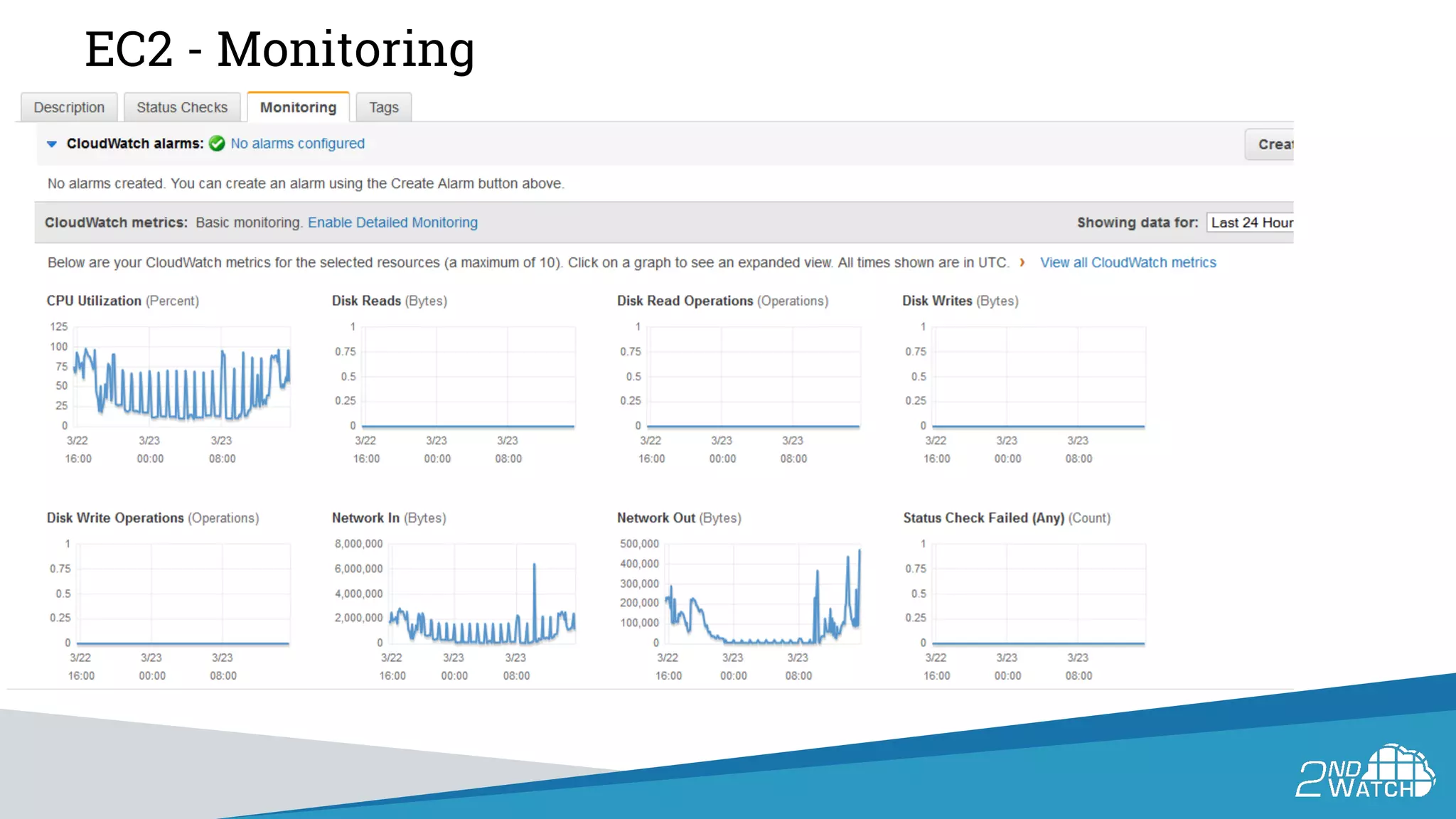The width and height of the screenshot is (1456, 819).
Task: Click the 8,000,000 axis label on Network In
Action: click(x=359, y=544)
